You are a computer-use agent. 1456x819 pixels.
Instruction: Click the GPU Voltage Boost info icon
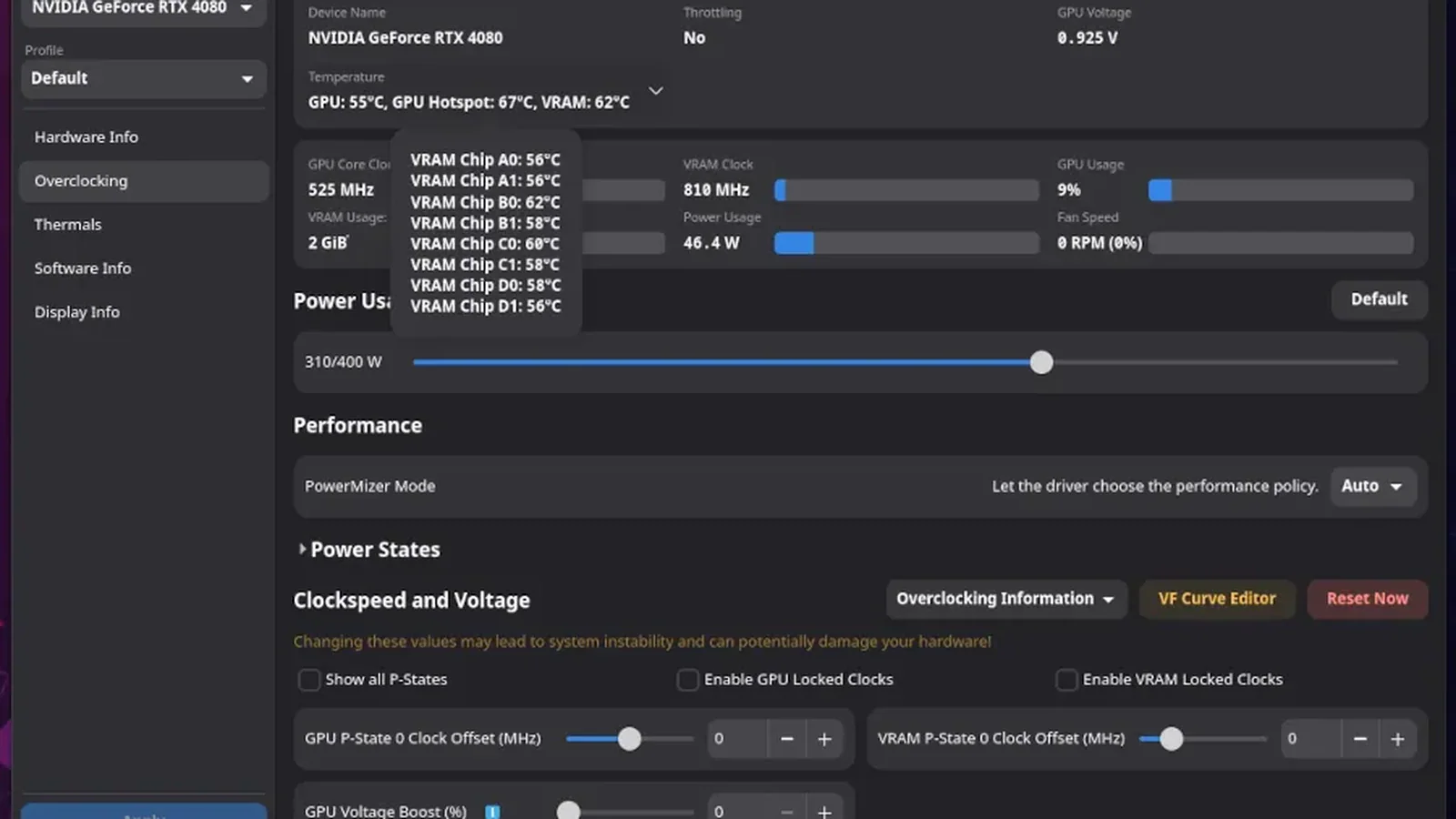pyautogui.click(x=492, y=812)
